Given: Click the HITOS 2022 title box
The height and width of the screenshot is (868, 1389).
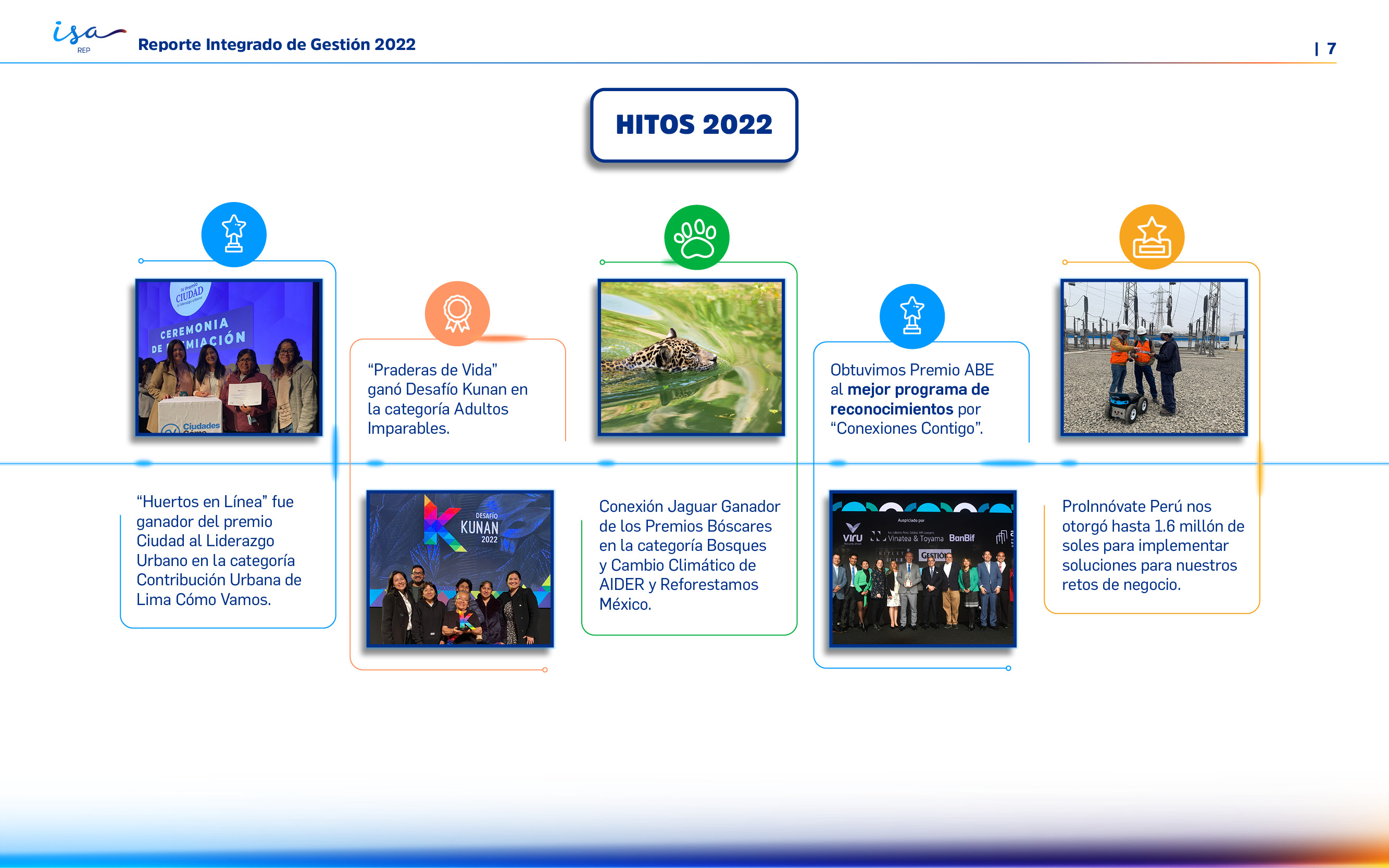Looking at the screenshot, I should [x=694, y=124].
